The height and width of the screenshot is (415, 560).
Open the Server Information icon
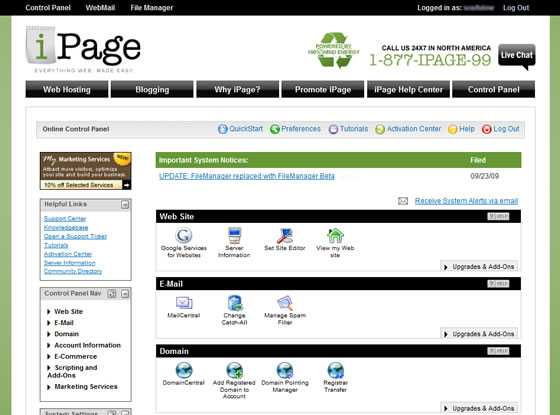tap(234, 236)
